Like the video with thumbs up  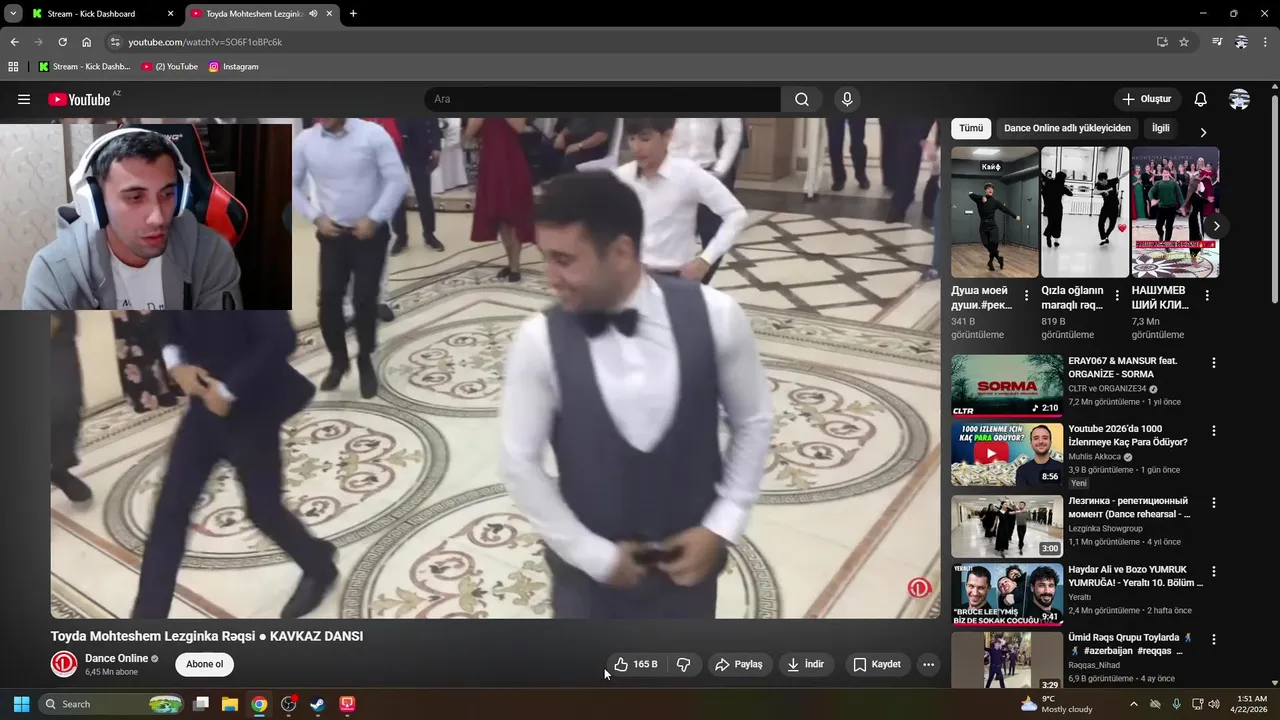coord(635,664)
